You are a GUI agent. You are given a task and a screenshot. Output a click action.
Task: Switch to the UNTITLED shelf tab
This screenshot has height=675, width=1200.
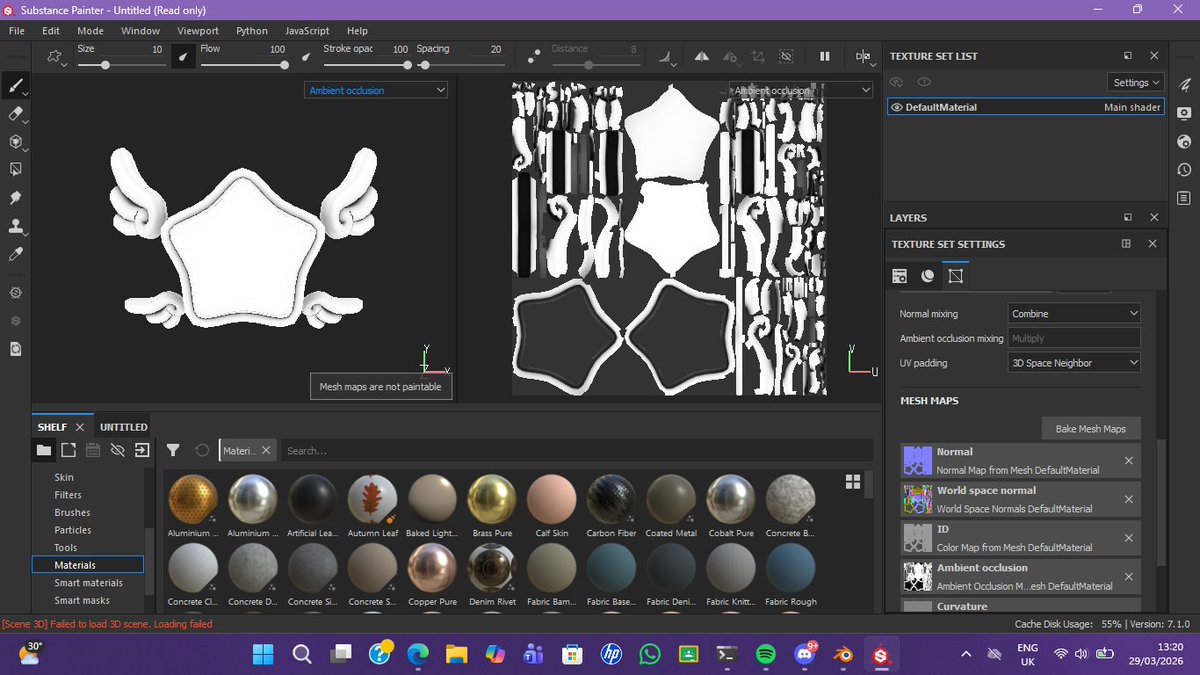pyautogui.click(x=124, y=427)
